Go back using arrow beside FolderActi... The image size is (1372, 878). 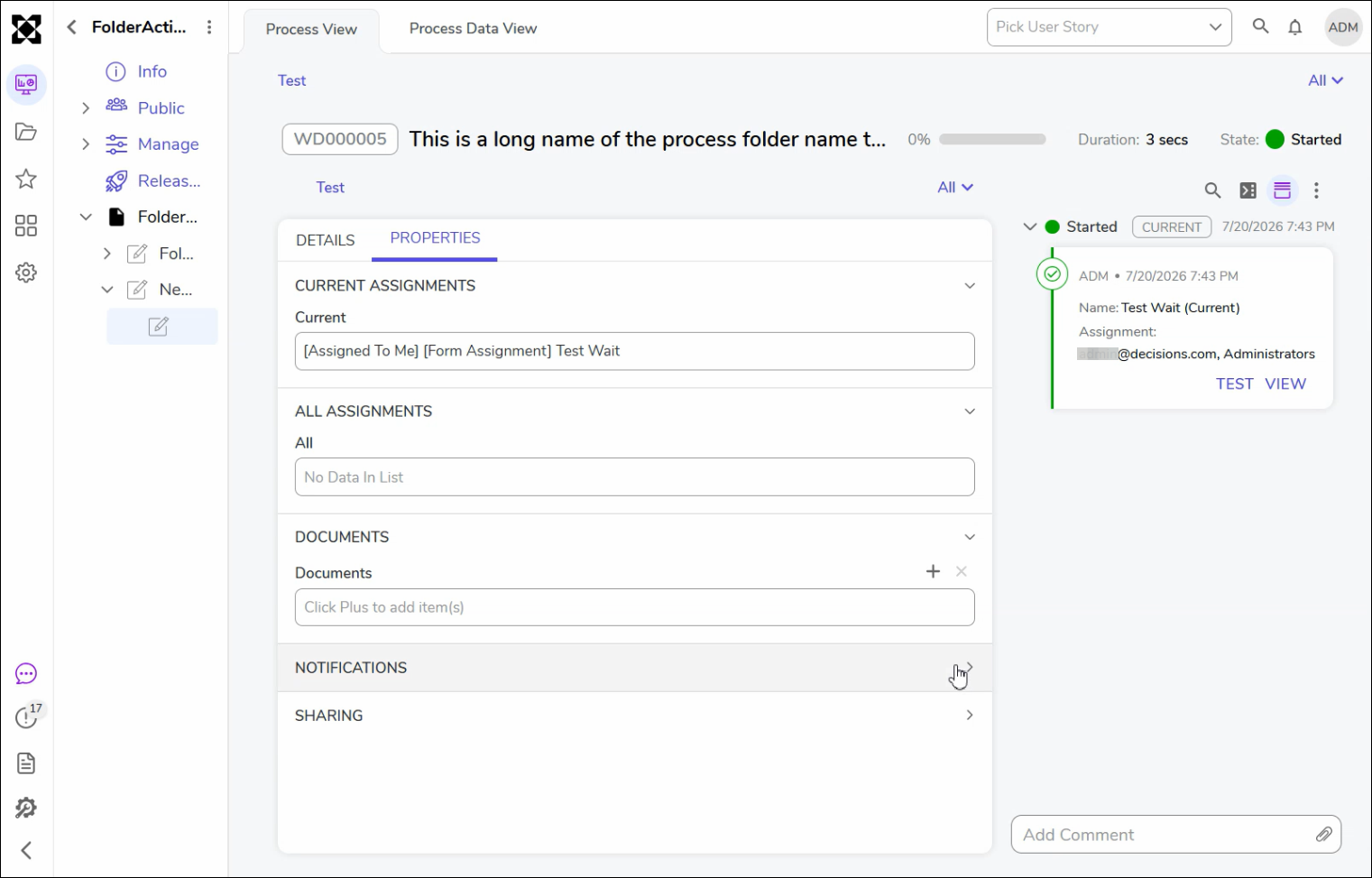(x=71, y=27)
